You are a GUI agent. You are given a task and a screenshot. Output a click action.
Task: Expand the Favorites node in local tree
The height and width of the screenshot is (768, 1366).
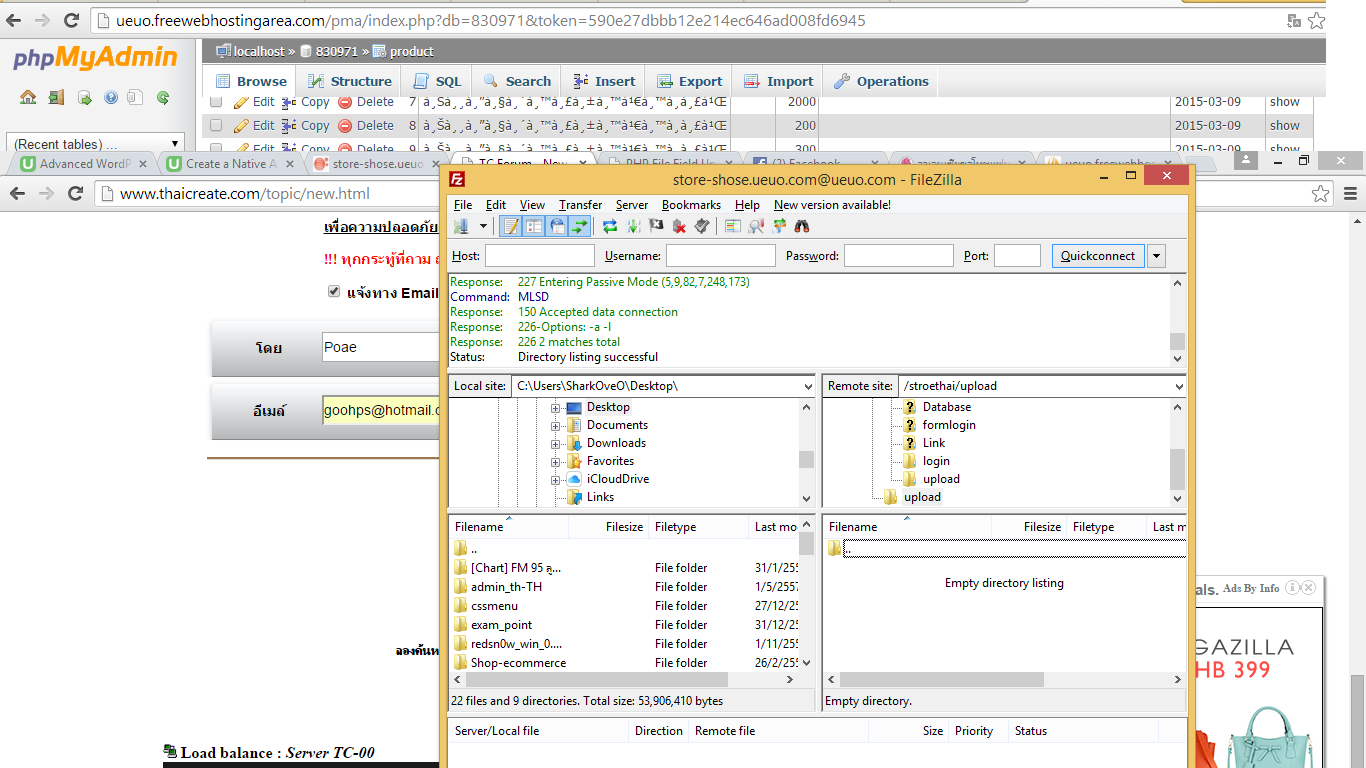click(x=555, y=462)
